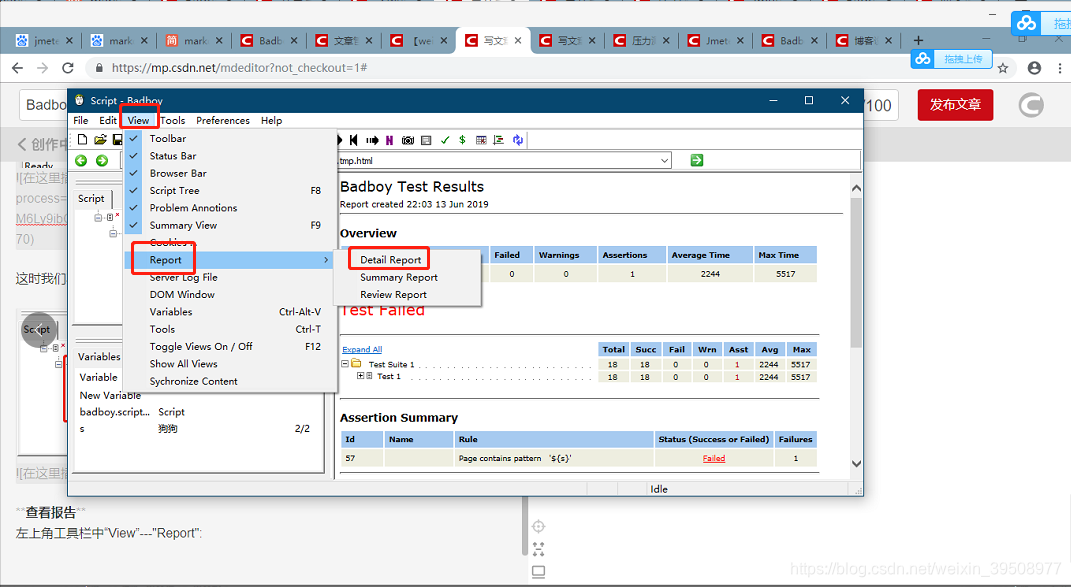Open the URL combo box dropdown arrow
This screenshot has height=587, width=1071.
pos(664,161)
